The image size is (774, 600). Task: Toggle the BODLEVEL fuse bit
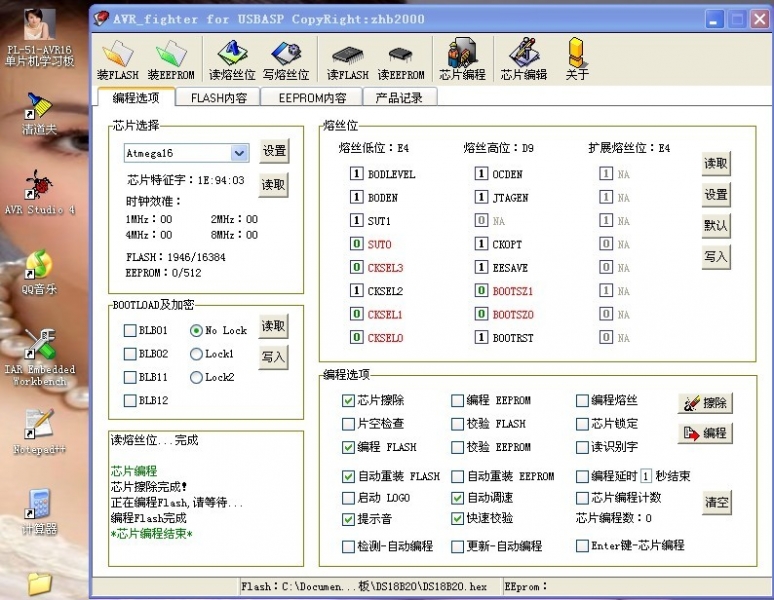[x=356, y=174]
